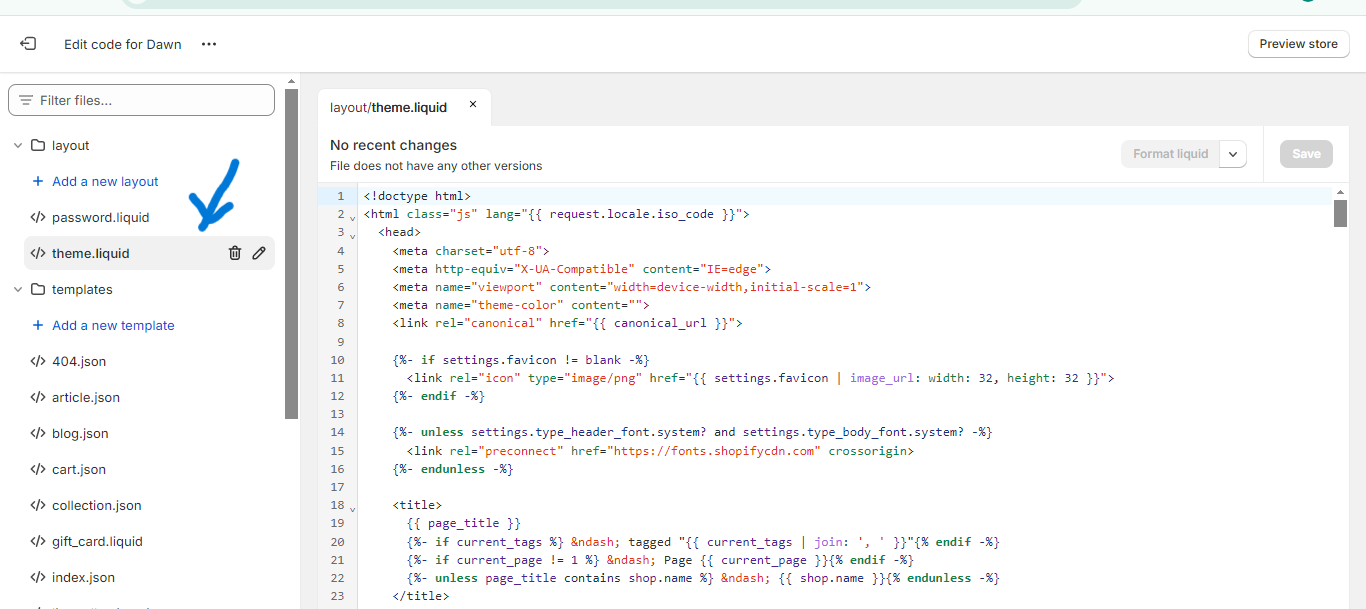Rename theme.liquid using pencil icon

click(259, 253)
